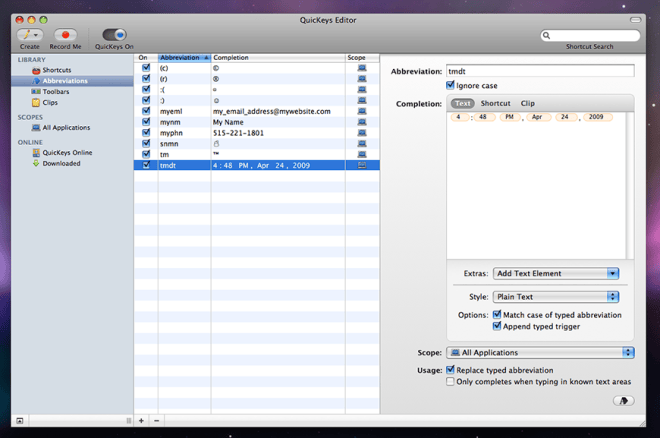
Task: Click the Shortcut Search field
Action: [x=590, y=35]
